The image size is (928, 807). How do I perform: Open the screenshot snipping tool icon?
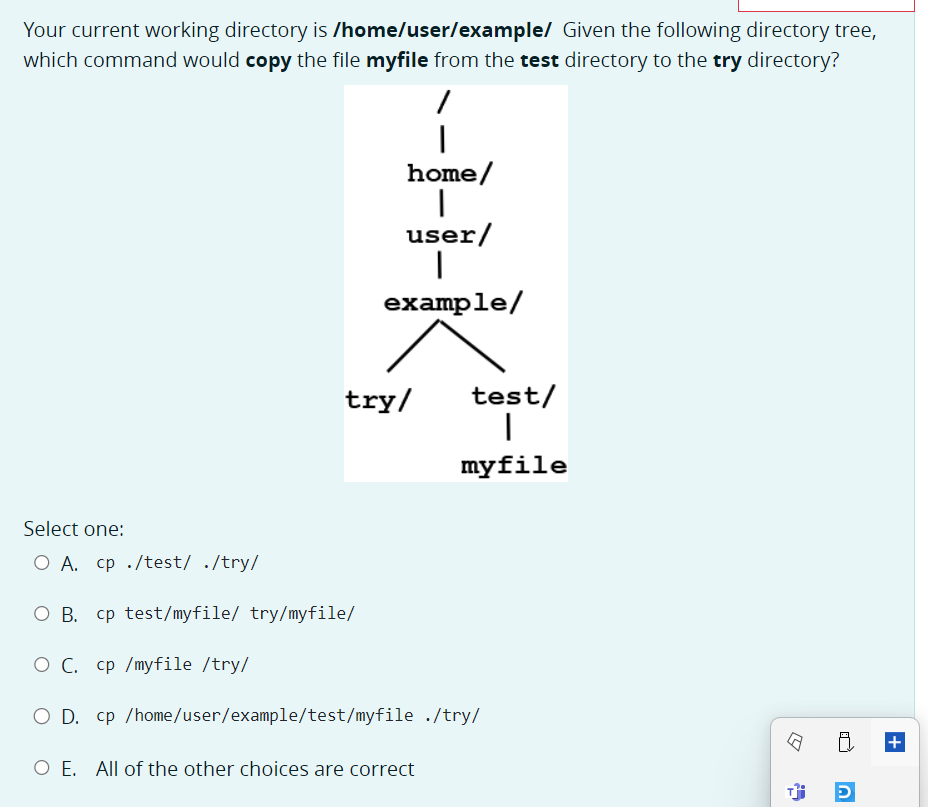coord(794,741)
